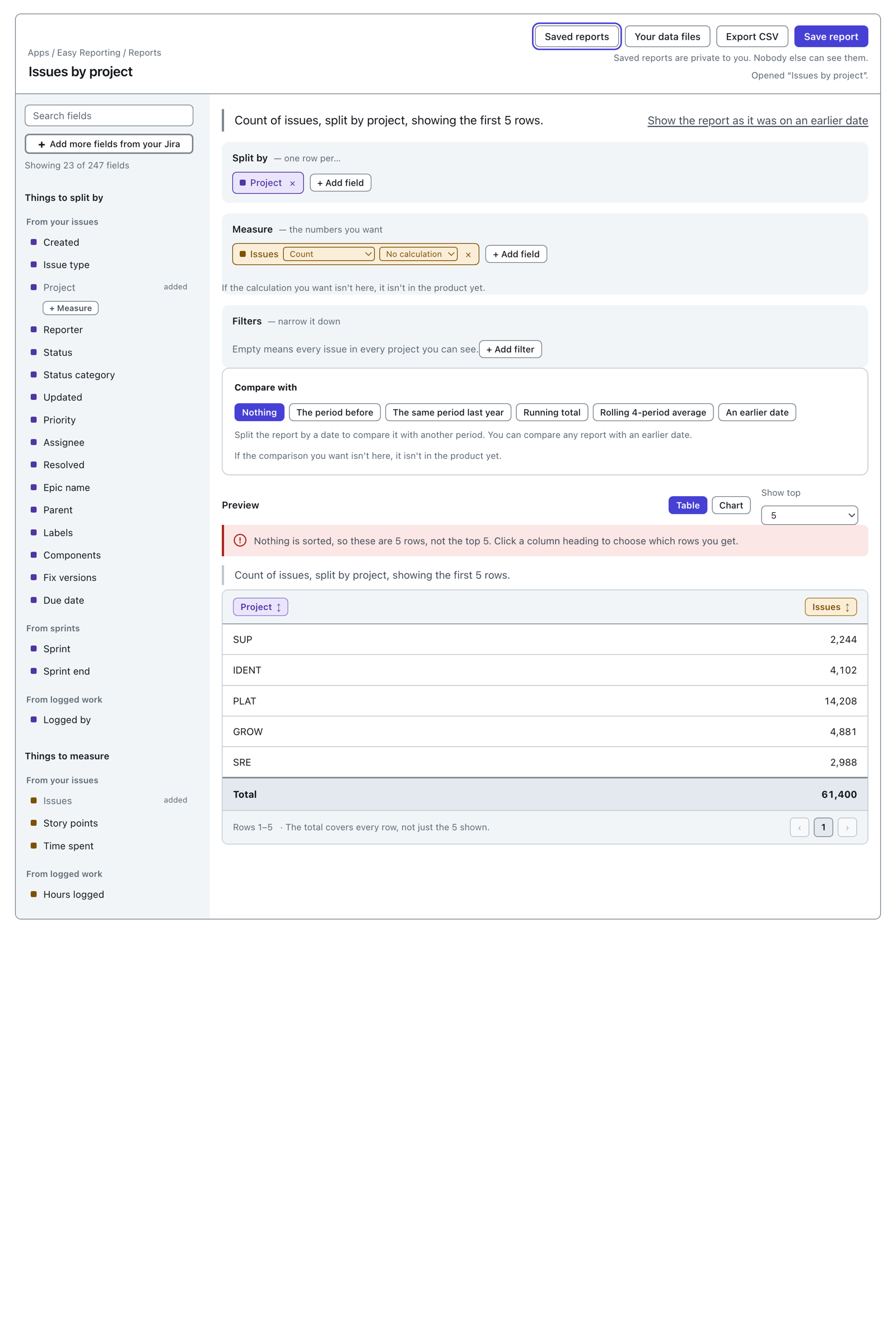Viewport: 896px width, 1344px height.
Task: Go to previous page of rows
Action: coord(799,828)
